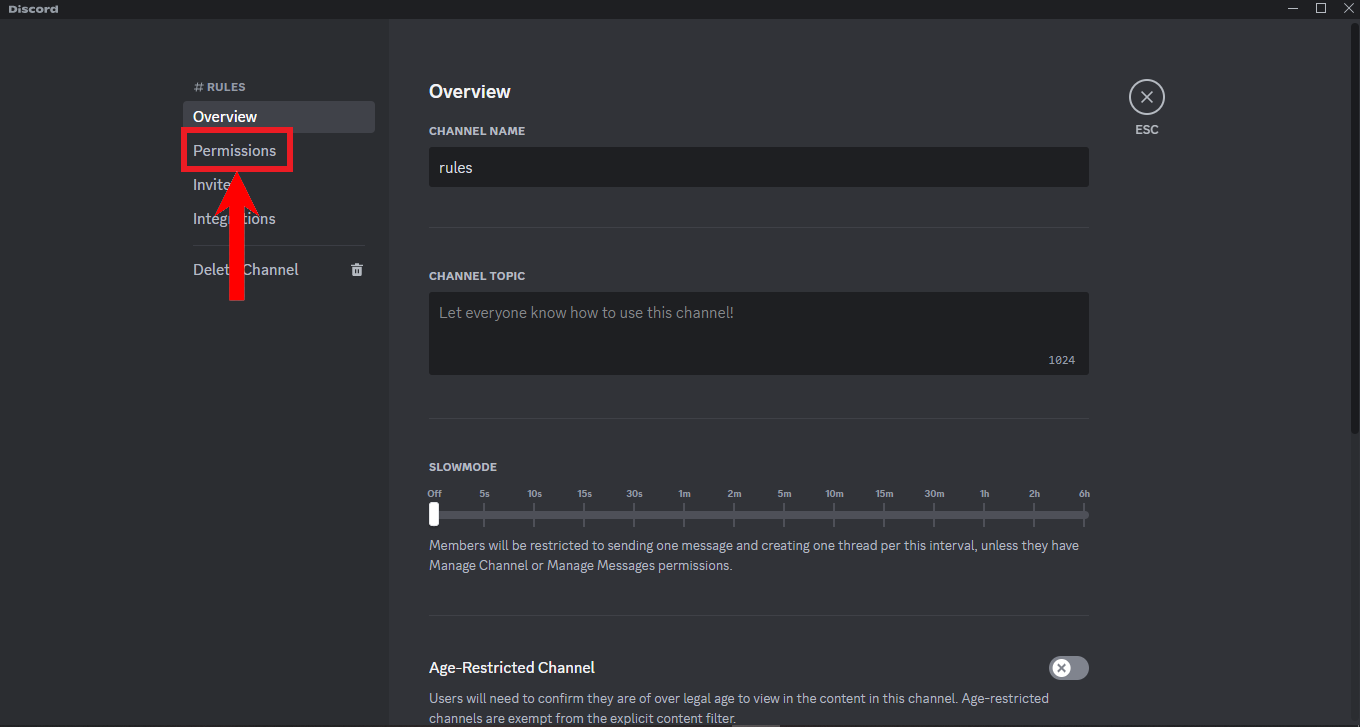Click the ESC close settings icon
The height and width of the screenshot is (727, 1360).
tap(1146, 98)
